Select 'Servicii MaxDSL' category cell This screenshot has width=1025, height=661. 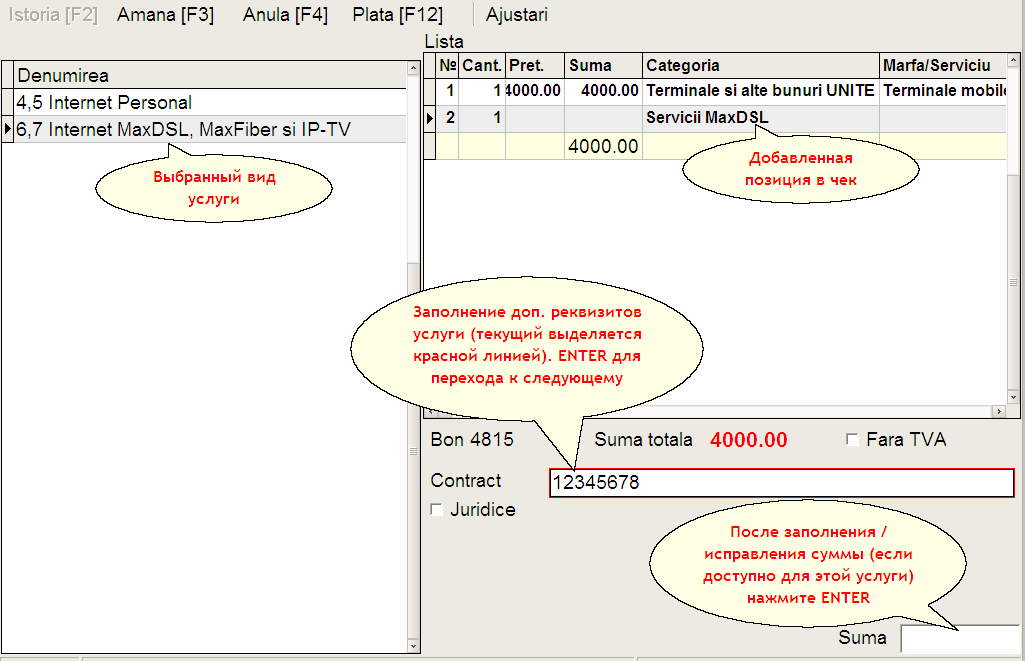761,118
